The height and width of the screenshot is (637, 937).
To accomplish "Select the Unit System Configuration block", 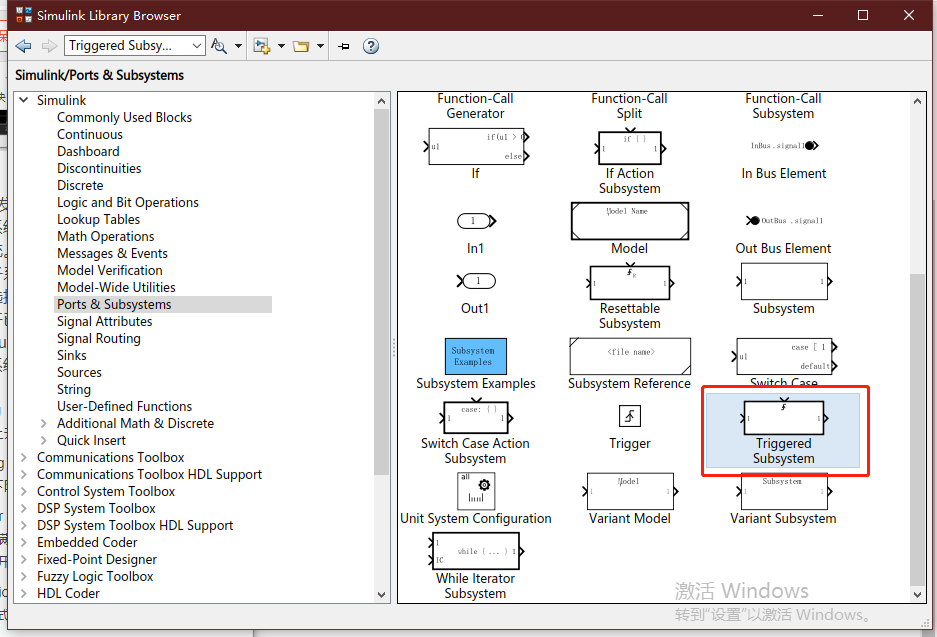I will pyautogui.click(x=476, y=491).
